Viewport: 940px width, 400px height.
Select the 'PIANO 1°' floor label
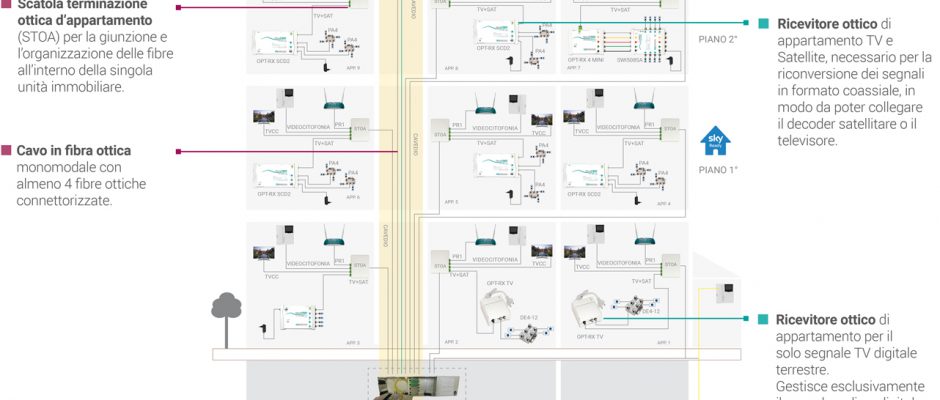coord(717,170)
